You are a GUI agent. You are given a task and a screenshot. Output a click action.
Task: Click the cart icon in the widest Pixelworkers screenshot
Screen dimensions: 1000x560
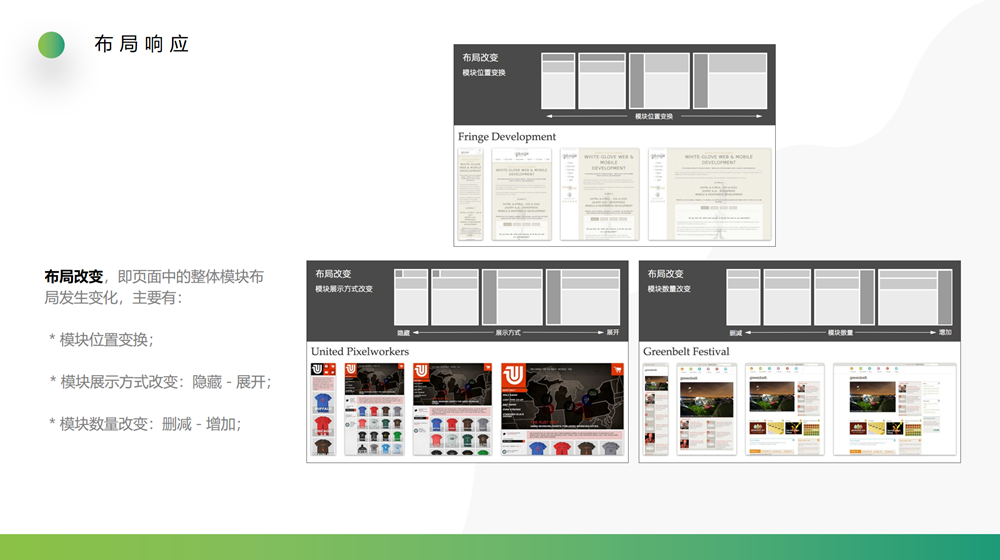click(617, 369)
